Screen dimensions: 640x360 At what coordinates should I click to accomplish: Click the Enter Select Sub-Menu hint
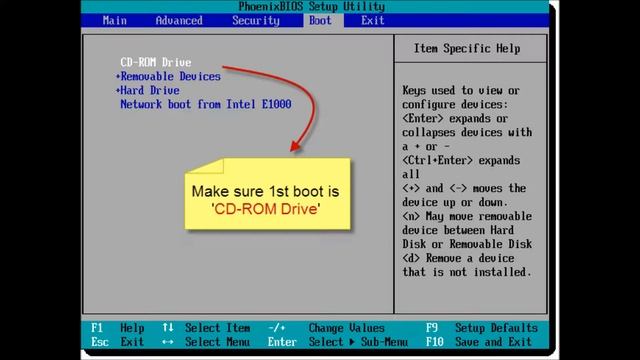338,342
